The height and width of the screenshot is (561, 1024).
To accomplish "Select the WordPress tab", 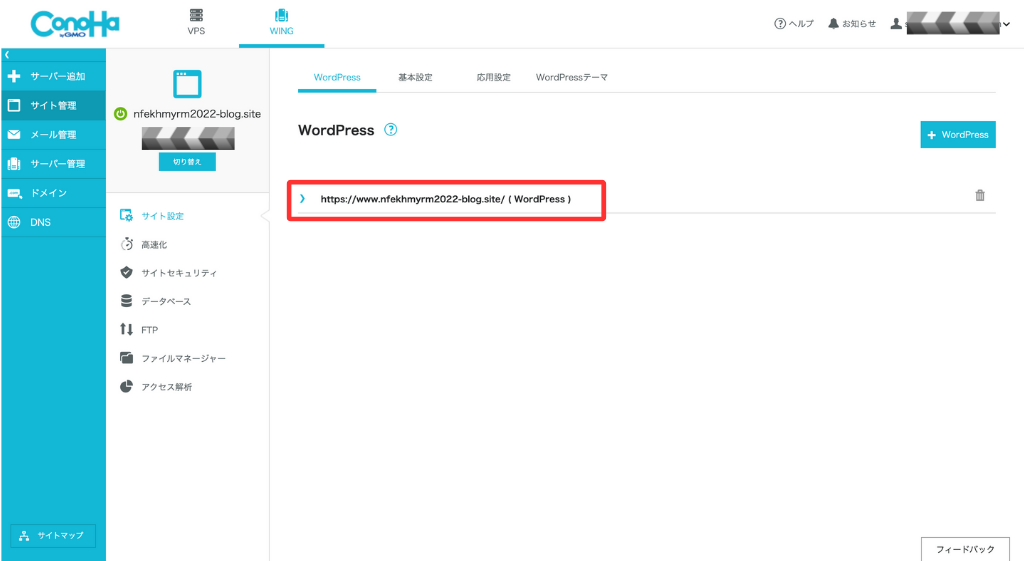I will [x=337, y=77].
